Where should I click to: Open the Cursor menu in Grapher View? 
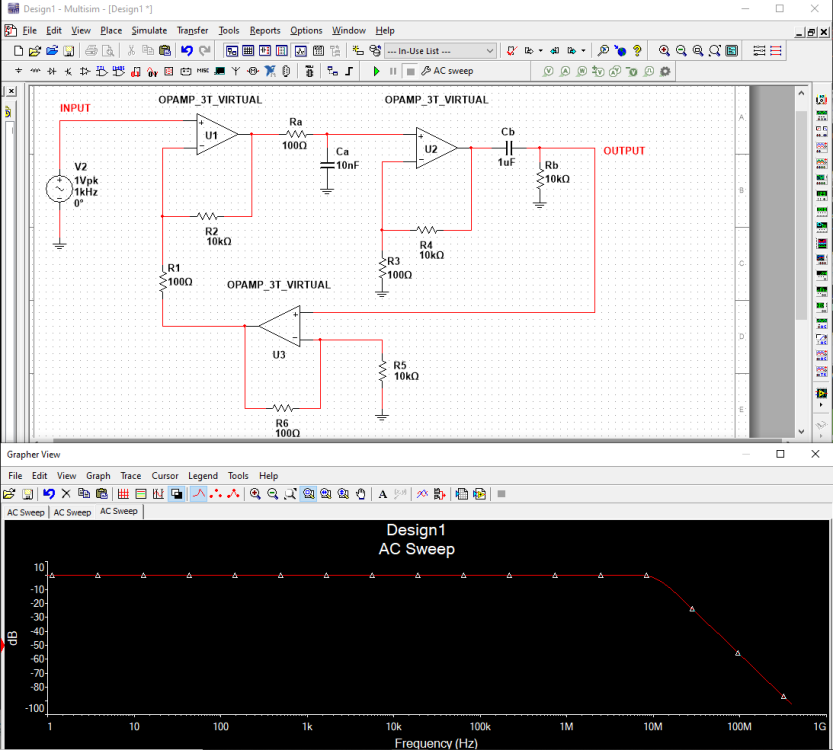click(x=165, y=476)
